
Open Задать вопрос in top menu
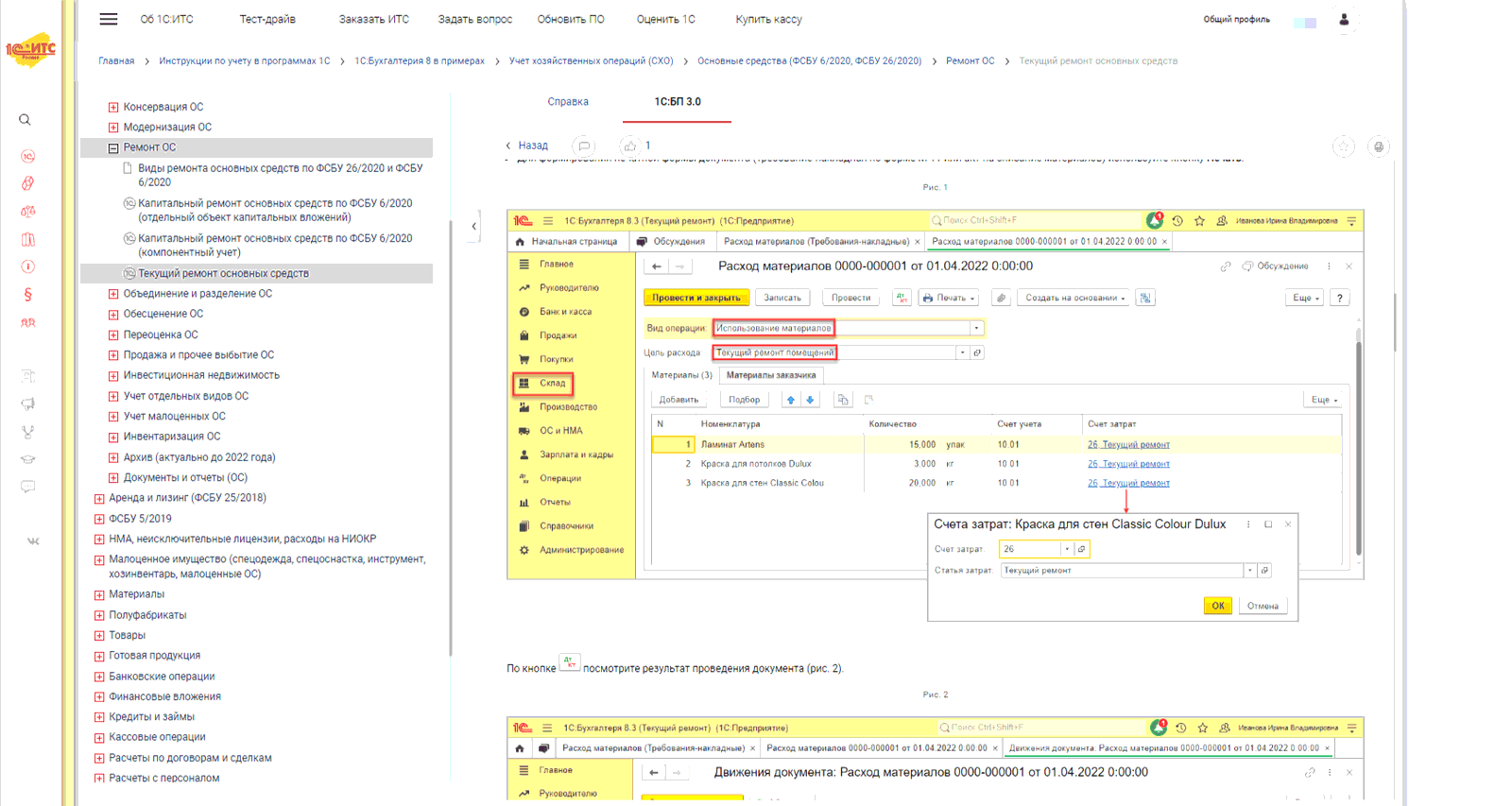(475, 19)
